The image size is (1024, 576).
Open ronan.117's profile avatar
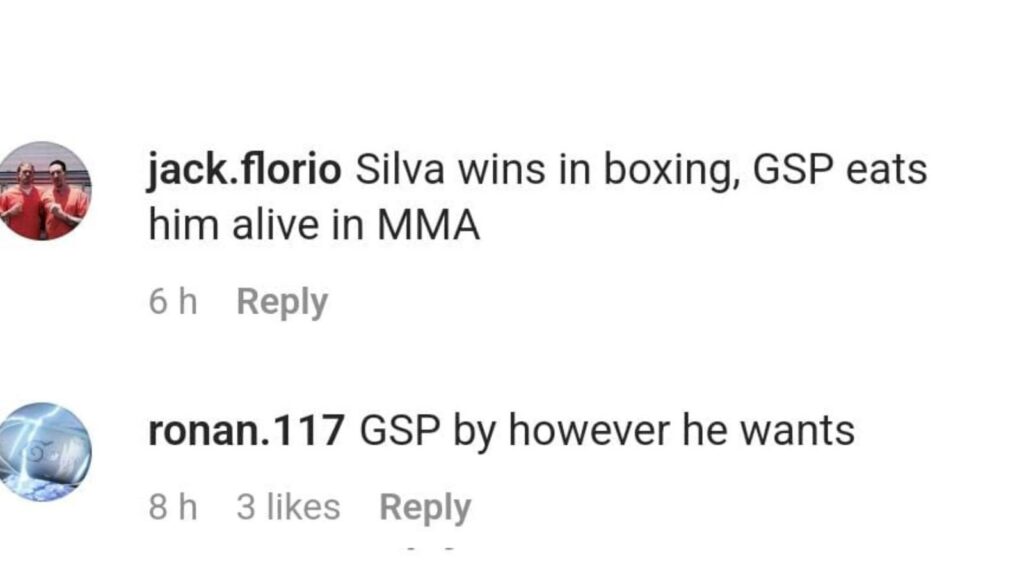tap(43, 452)
